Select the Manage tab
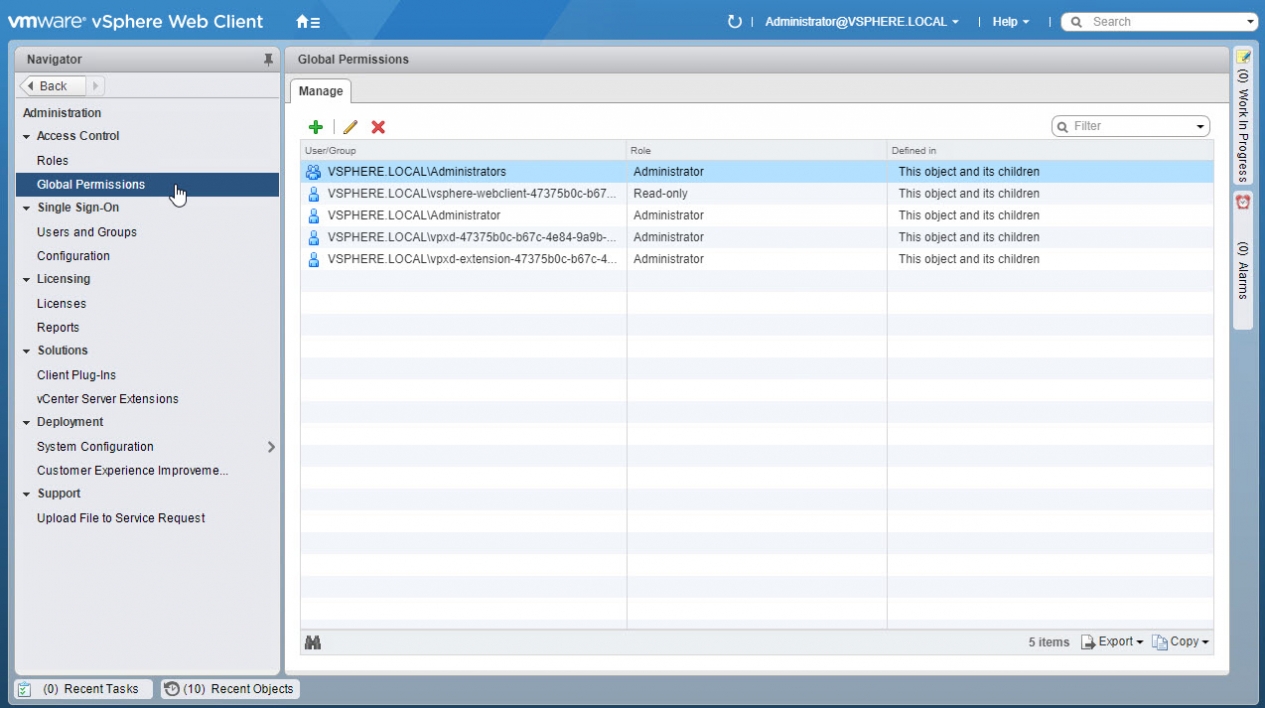The height and width of the screenshot is (708, 1265). pyautogui.click(x=321, y=91)
